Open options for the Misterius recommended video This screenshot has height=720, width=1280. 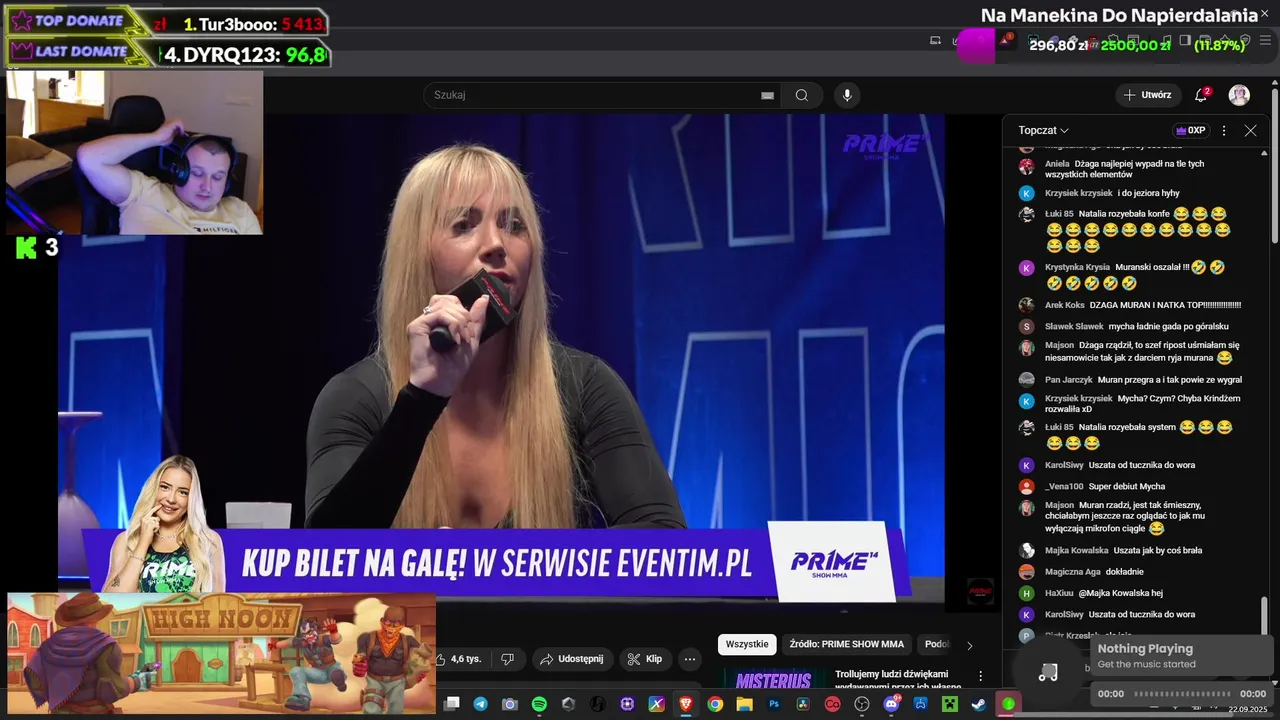pyautogui.click(x=980, y=676)
